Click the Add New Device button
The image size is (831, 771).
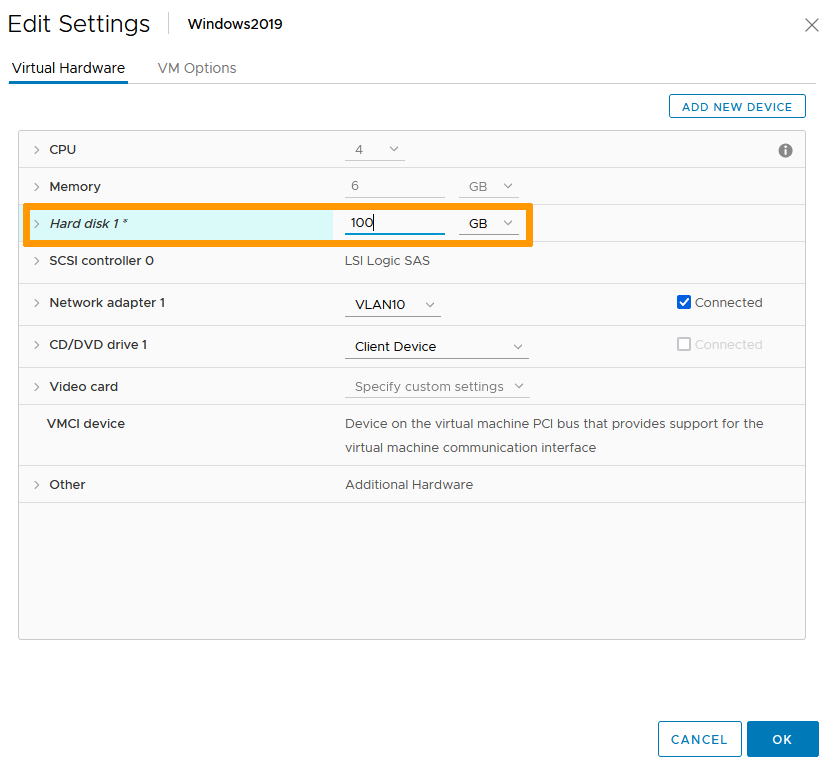coord(736,107)
